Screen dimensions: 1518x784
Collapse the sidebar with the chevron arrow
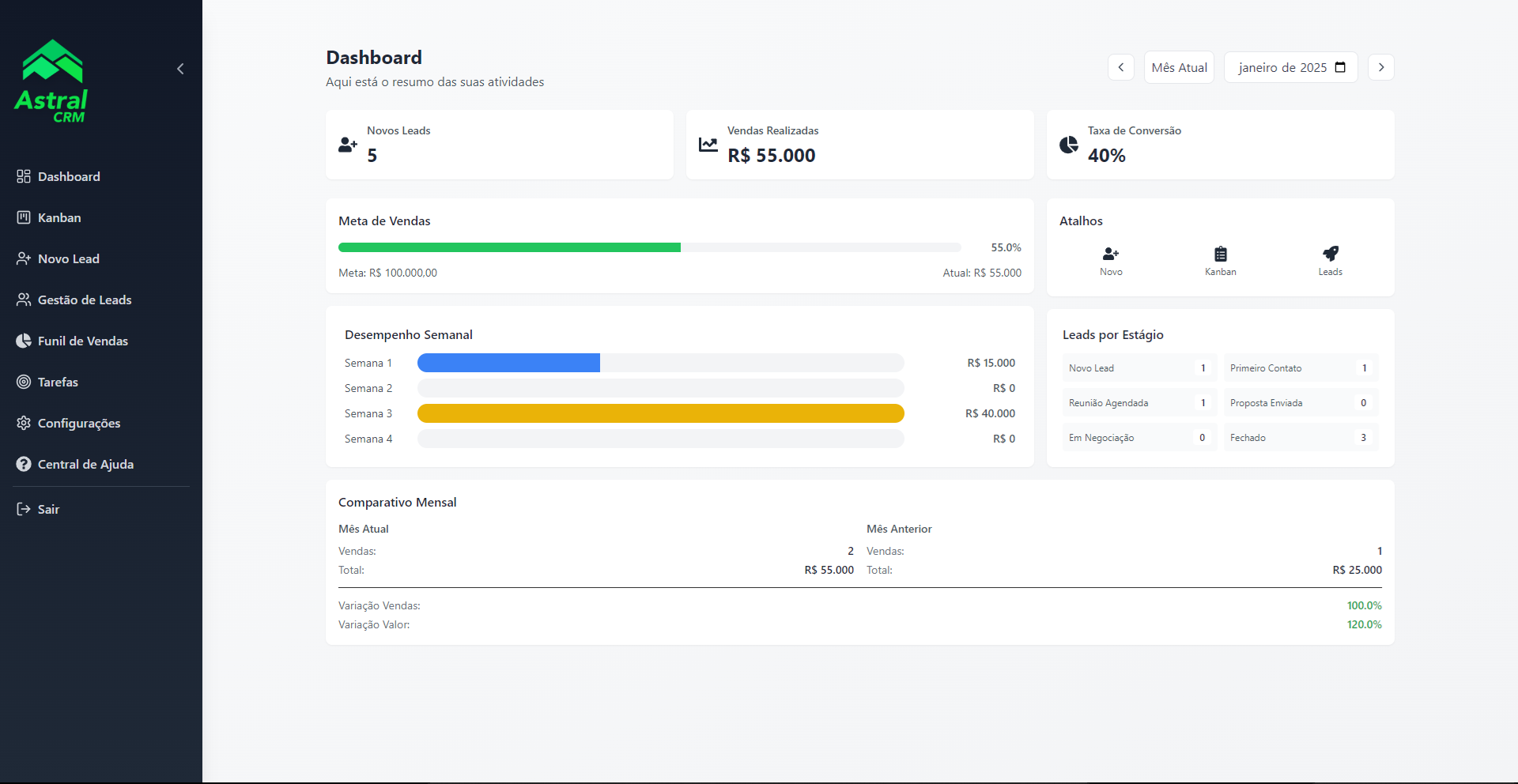click(x=180, y=69)
